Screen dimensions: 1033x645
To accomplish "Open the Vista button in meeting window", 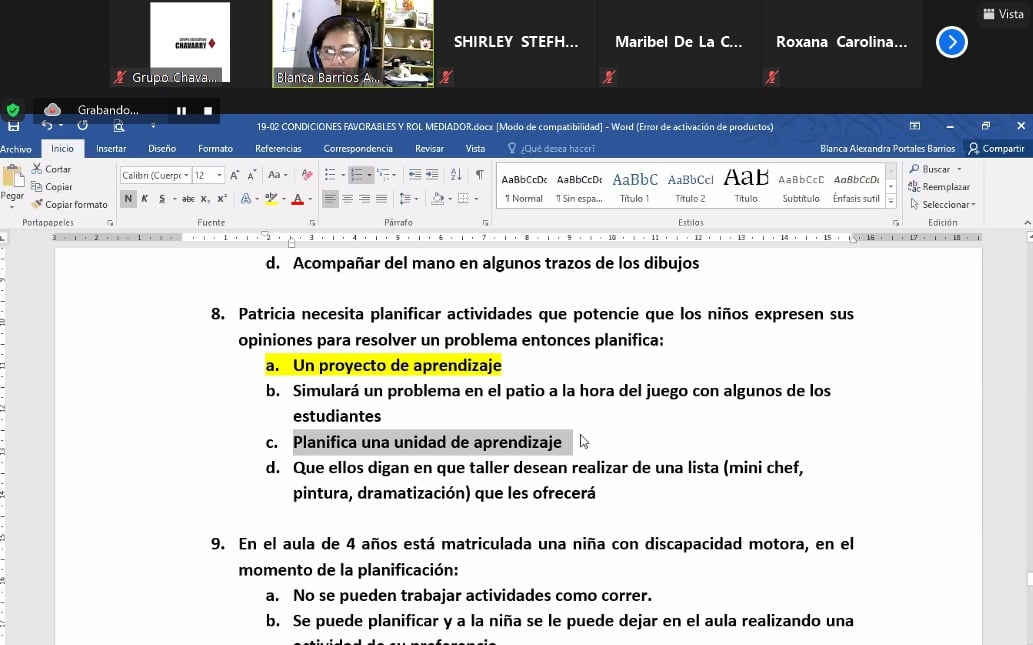I will 1003,14.
